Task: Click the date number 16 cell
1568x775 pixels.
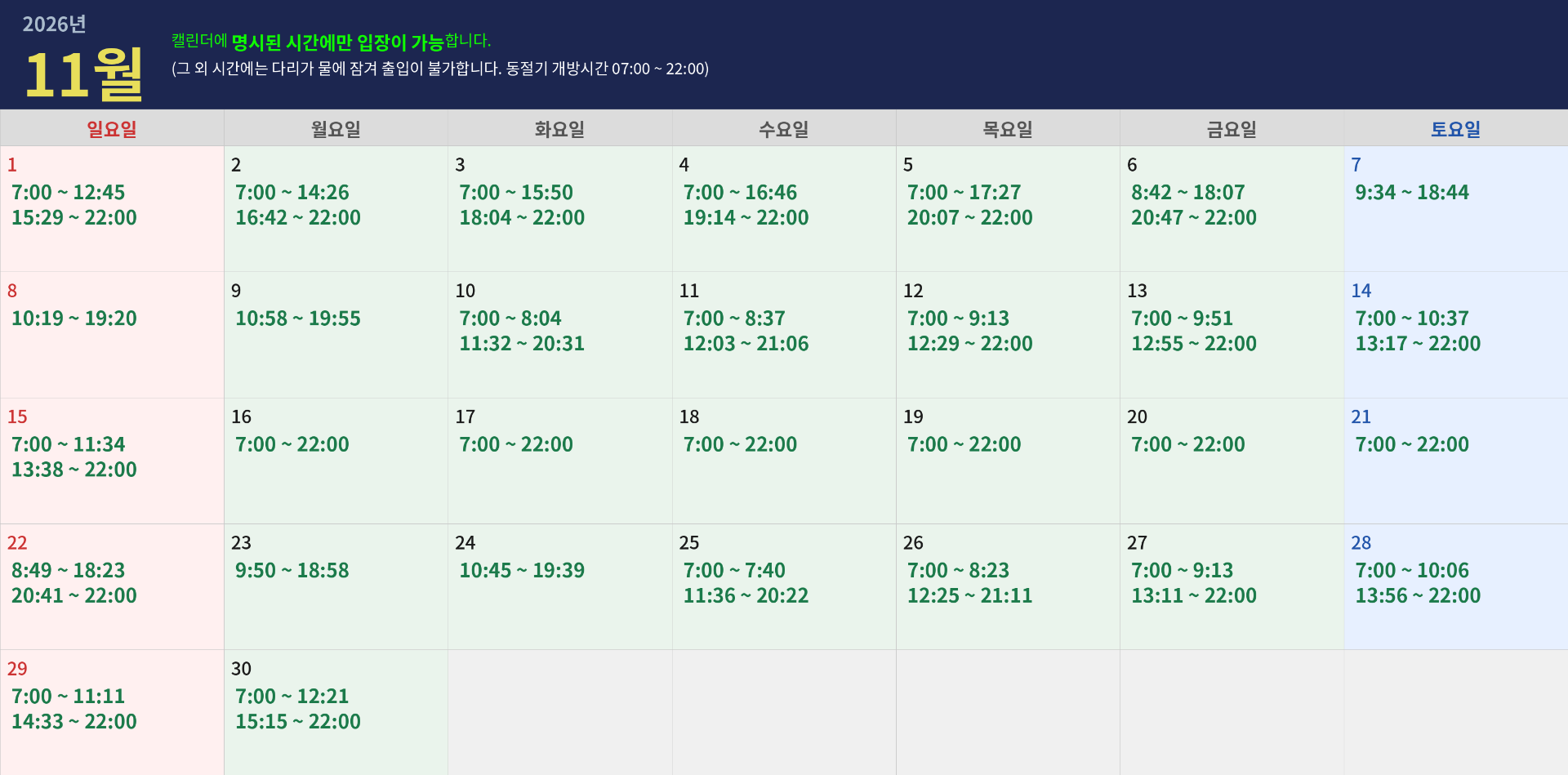Action: (x=241, y=417)
